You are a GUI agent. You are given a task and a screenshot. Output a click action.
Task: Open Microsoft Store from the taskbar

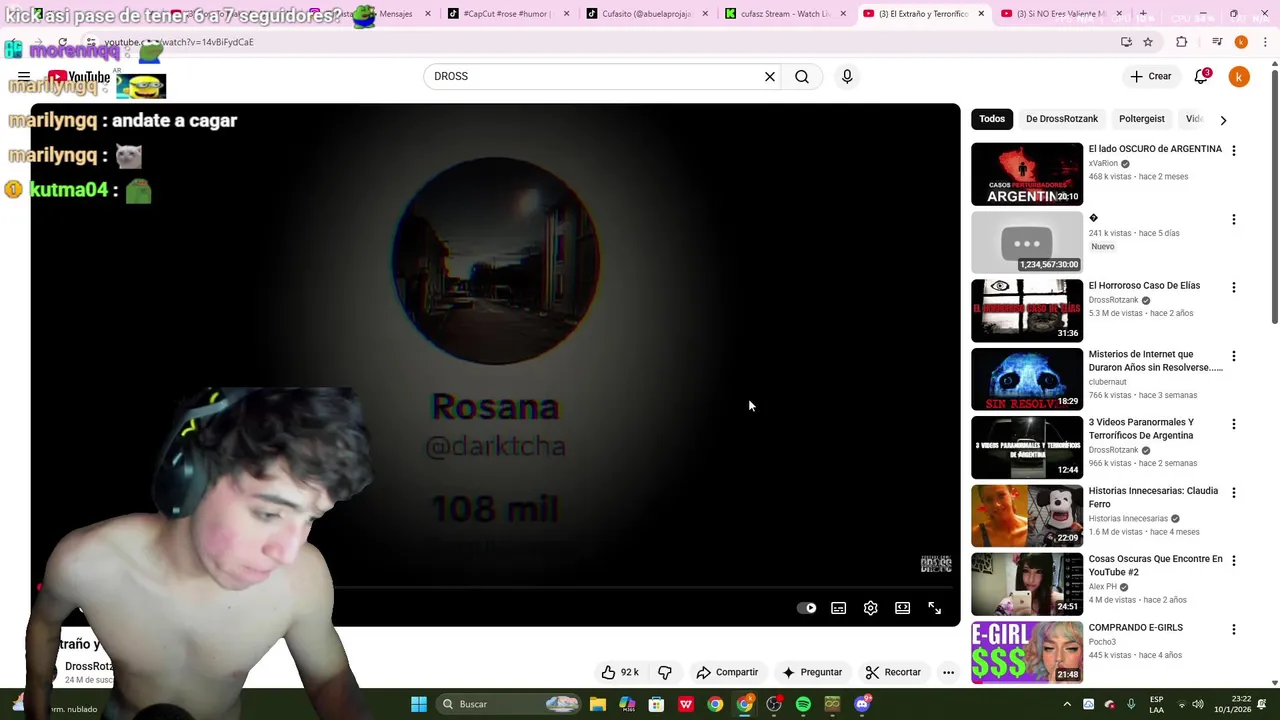(656, 704)
